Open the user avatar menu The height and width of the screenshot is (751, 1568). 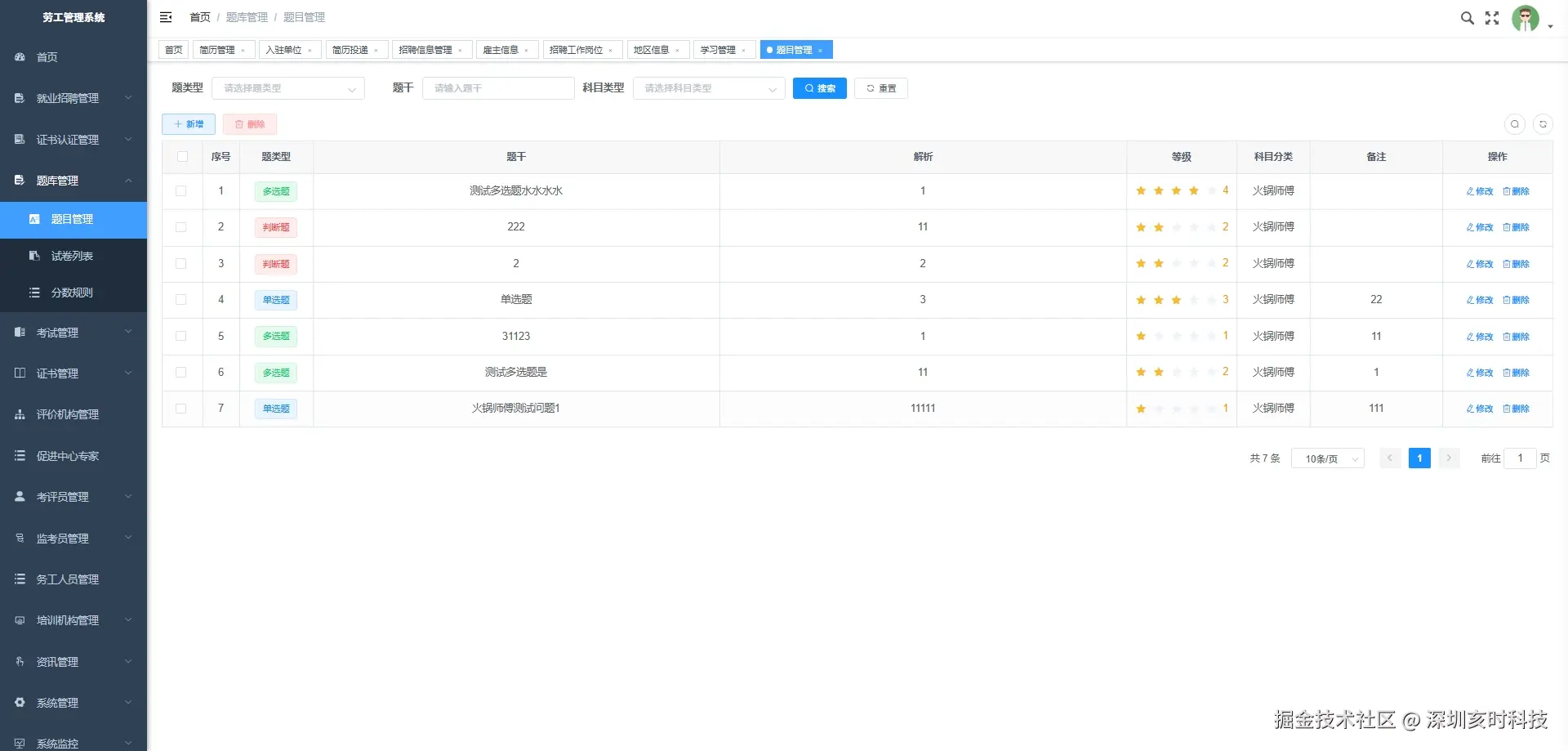(1526, 18)
